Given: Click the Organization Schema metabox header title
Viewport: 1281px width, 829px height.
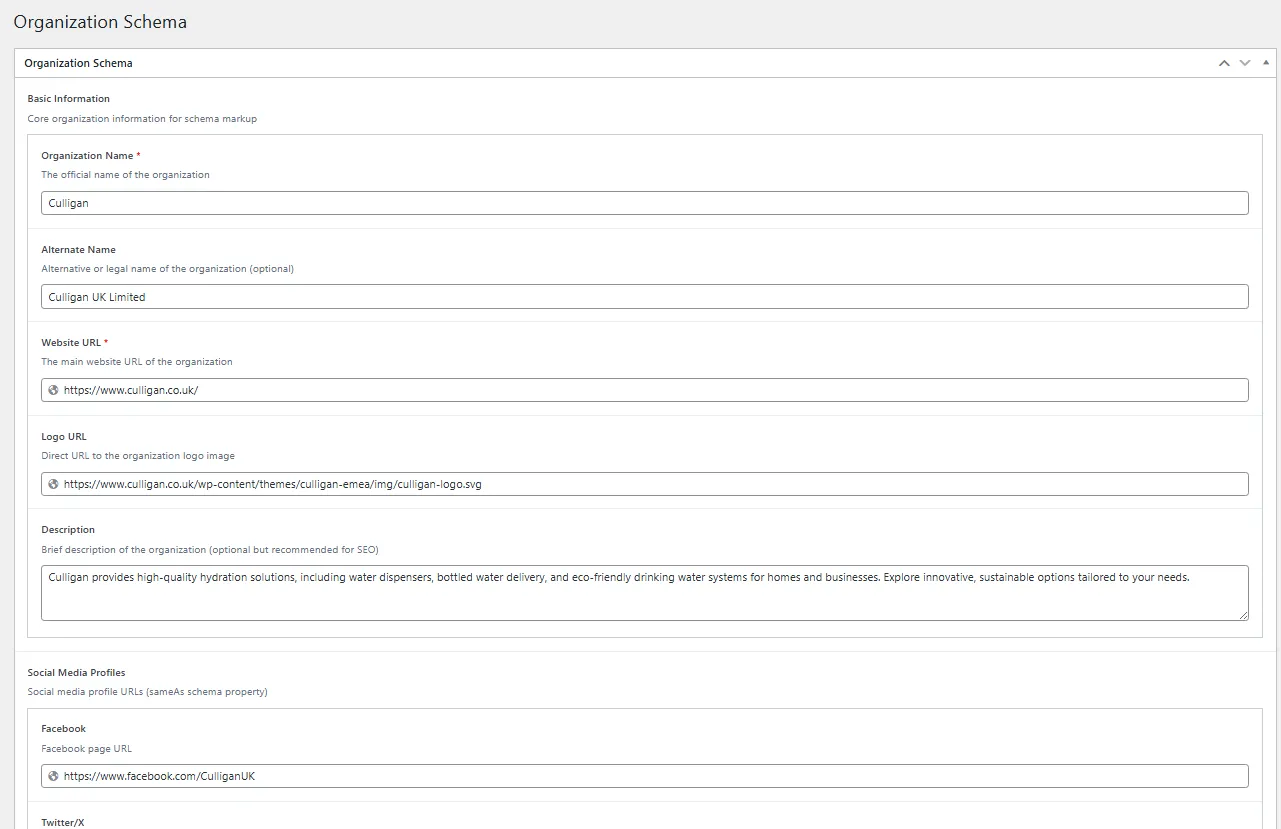Looking at the screenshot, I should pyautogui.click(x=78, y=63).
